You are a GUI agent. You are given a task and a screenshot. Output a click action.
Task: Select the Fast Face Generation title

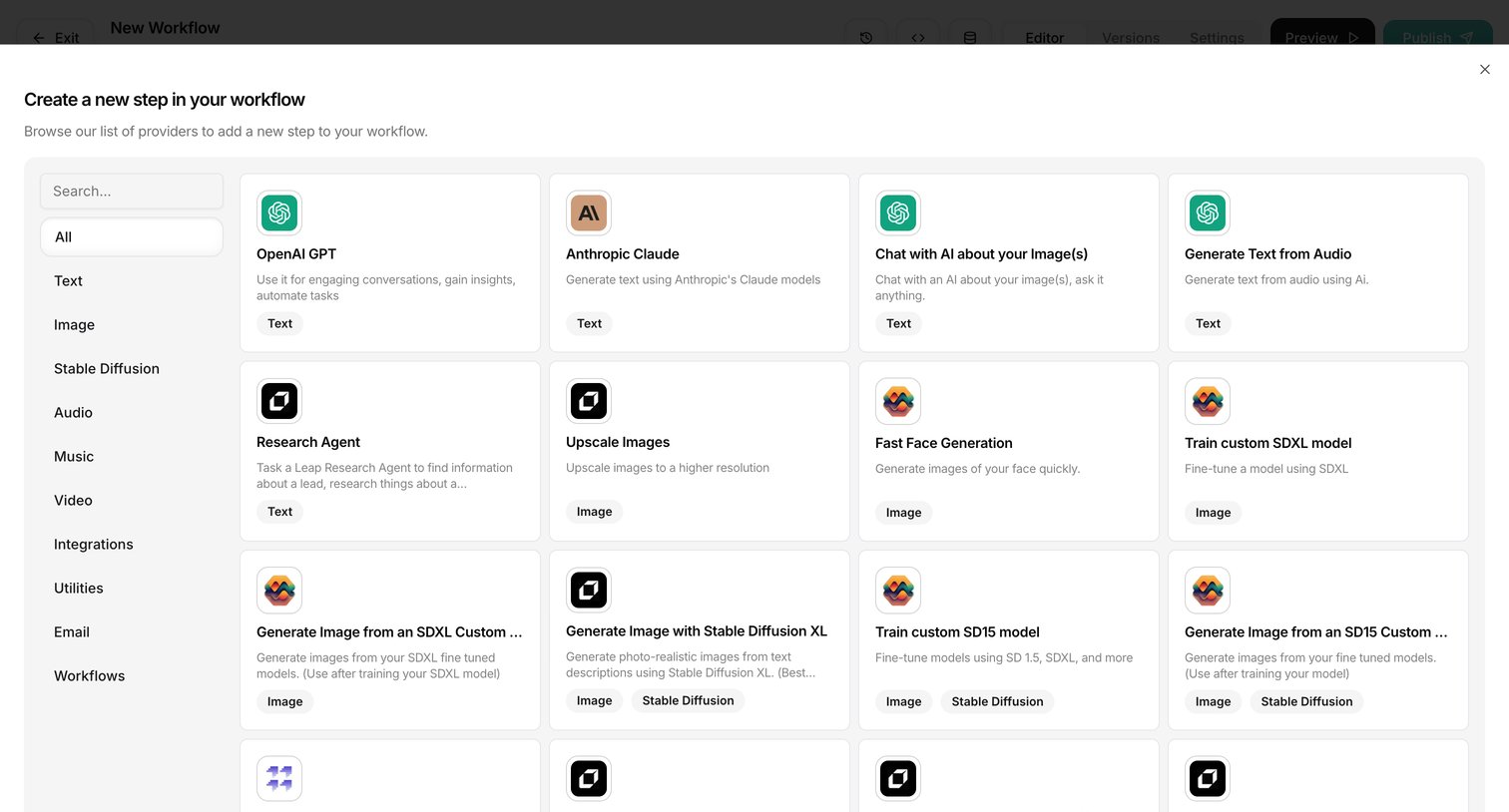[x=944, y=443]
